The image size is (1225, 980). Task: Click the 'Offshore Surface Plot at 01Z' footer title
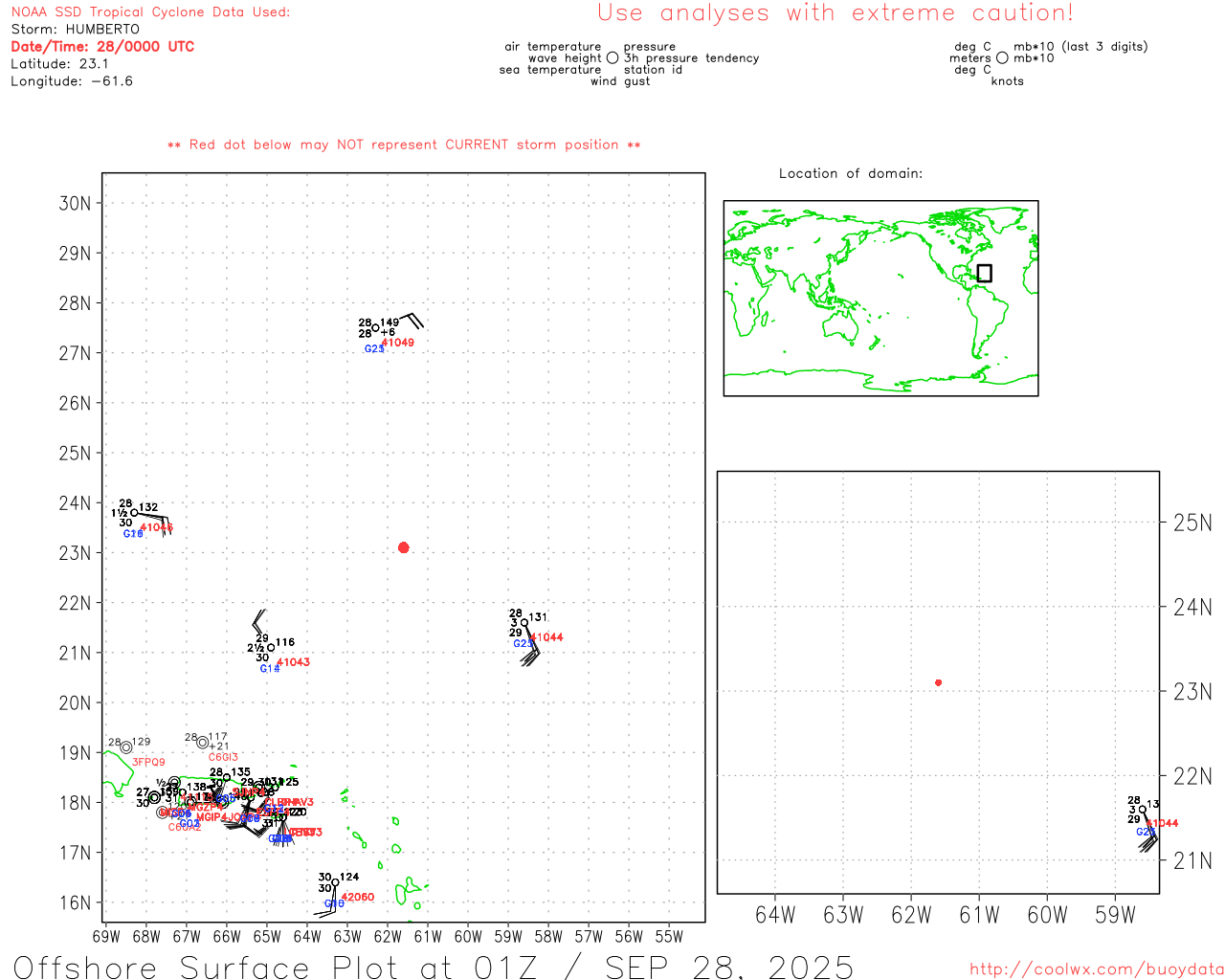click(x=276, y=967)
